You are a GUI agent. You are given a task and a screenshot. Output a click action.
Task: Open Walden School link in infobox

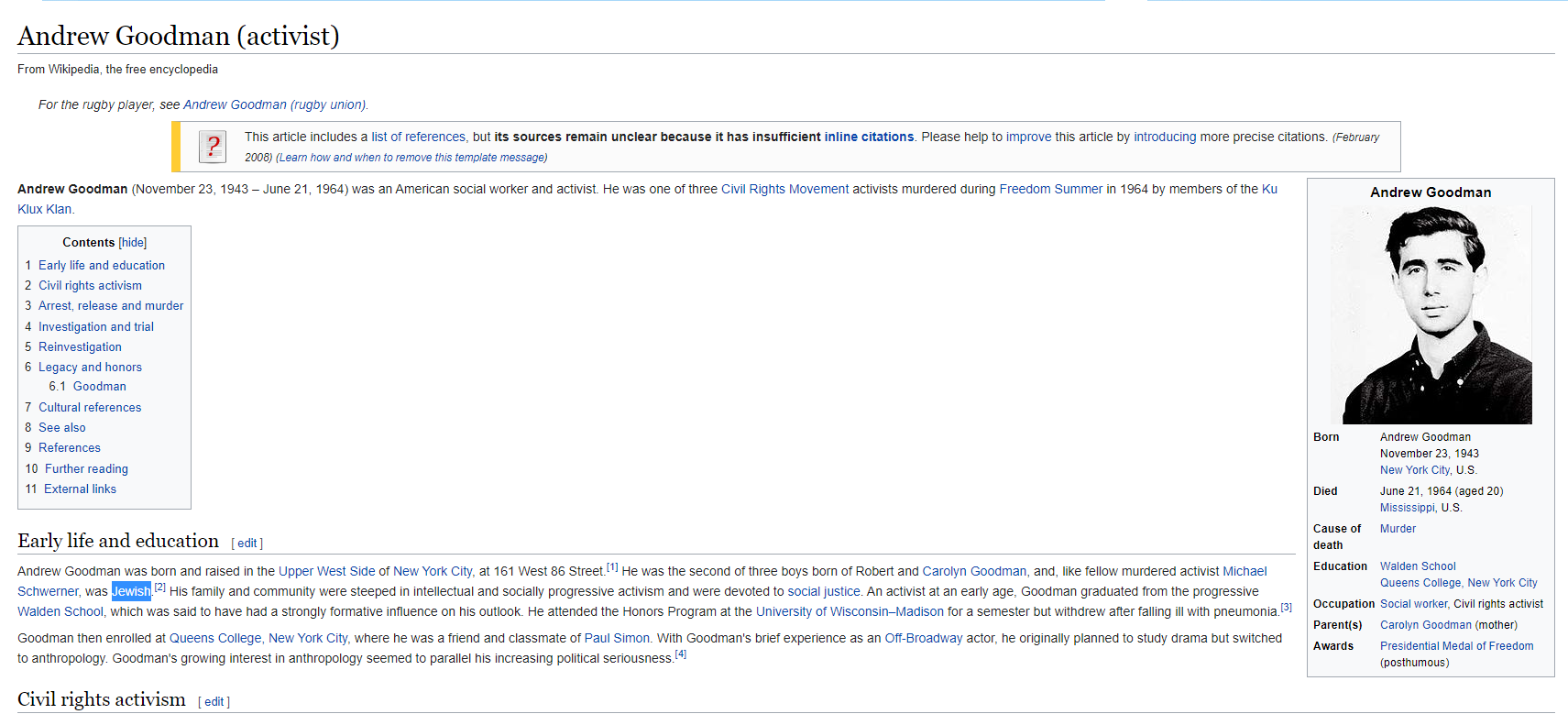[1418, 566]
